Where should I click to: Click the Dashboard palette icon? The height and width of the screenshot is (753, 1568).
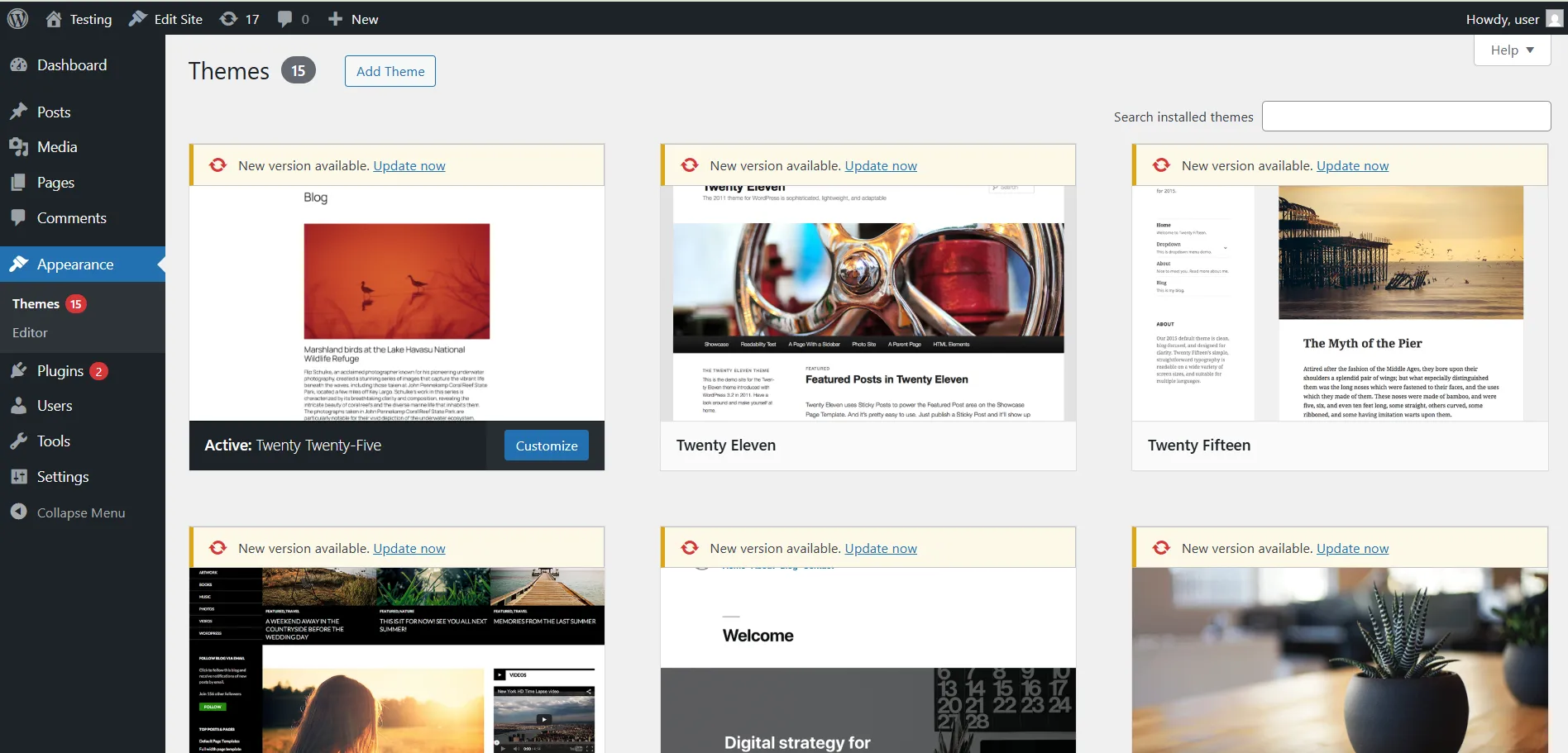[19, 64]
